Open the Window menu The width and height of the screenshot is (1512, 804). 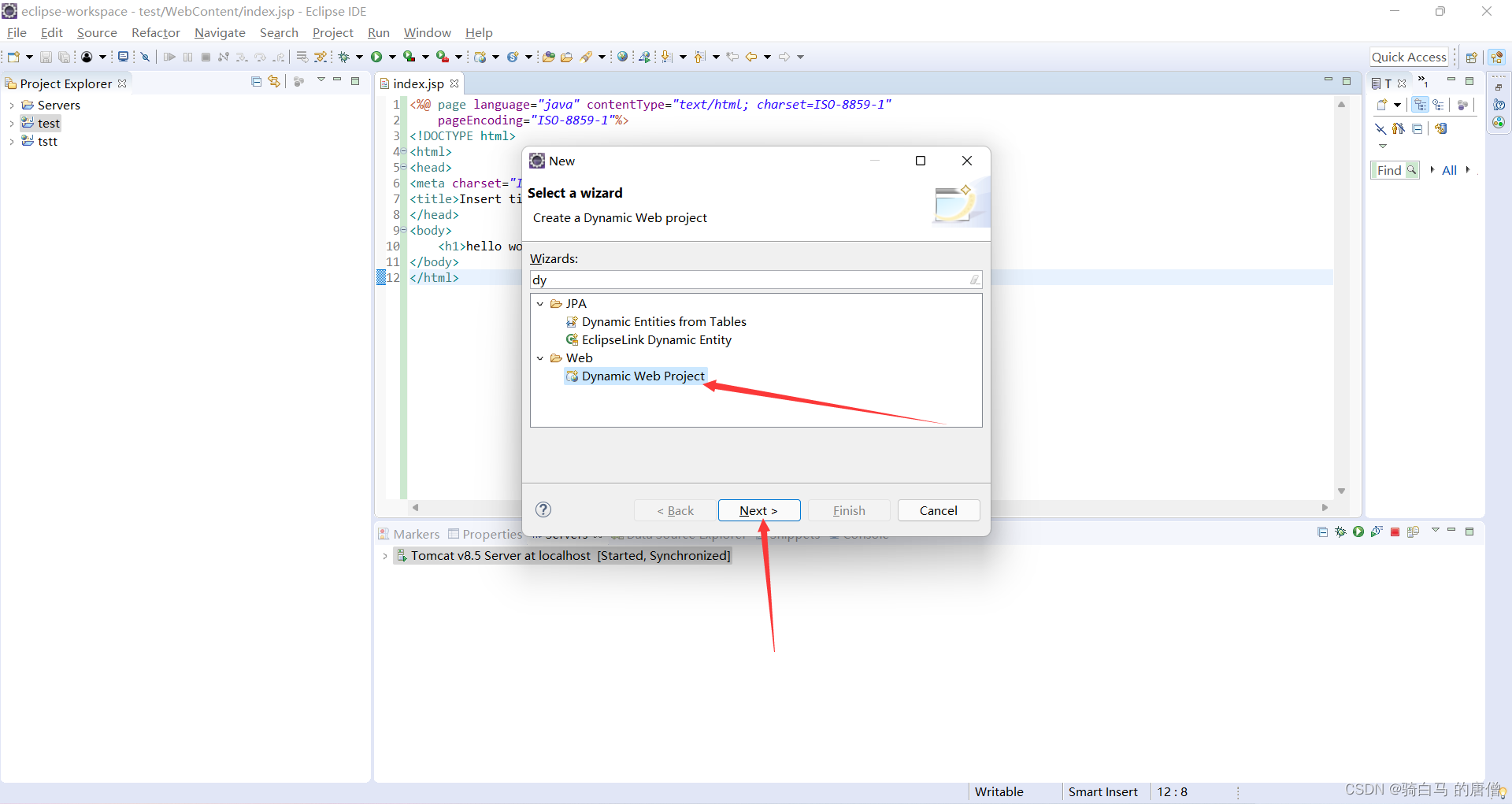[x=427, y=32]
